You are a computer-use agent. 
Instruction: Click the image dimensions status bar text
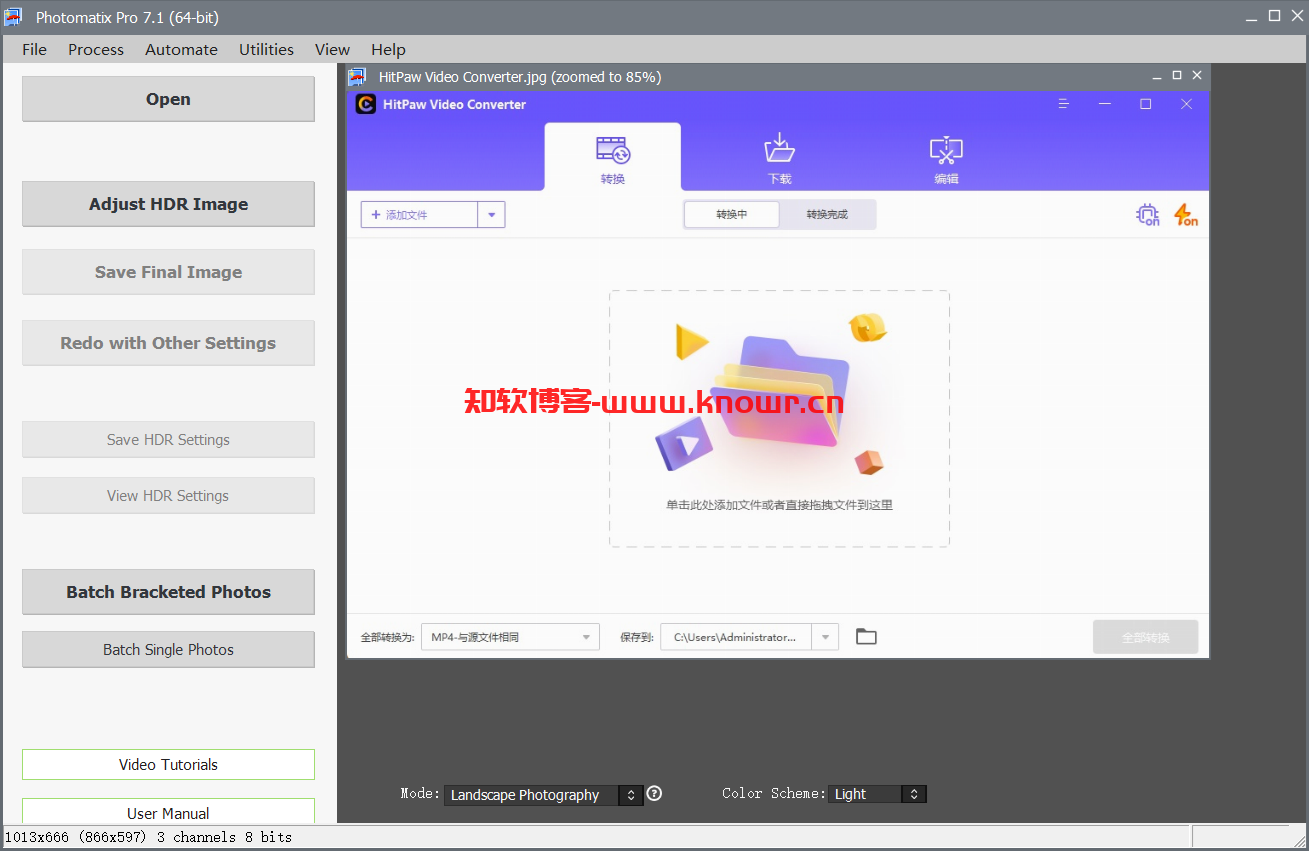click(x=149, y=837)
